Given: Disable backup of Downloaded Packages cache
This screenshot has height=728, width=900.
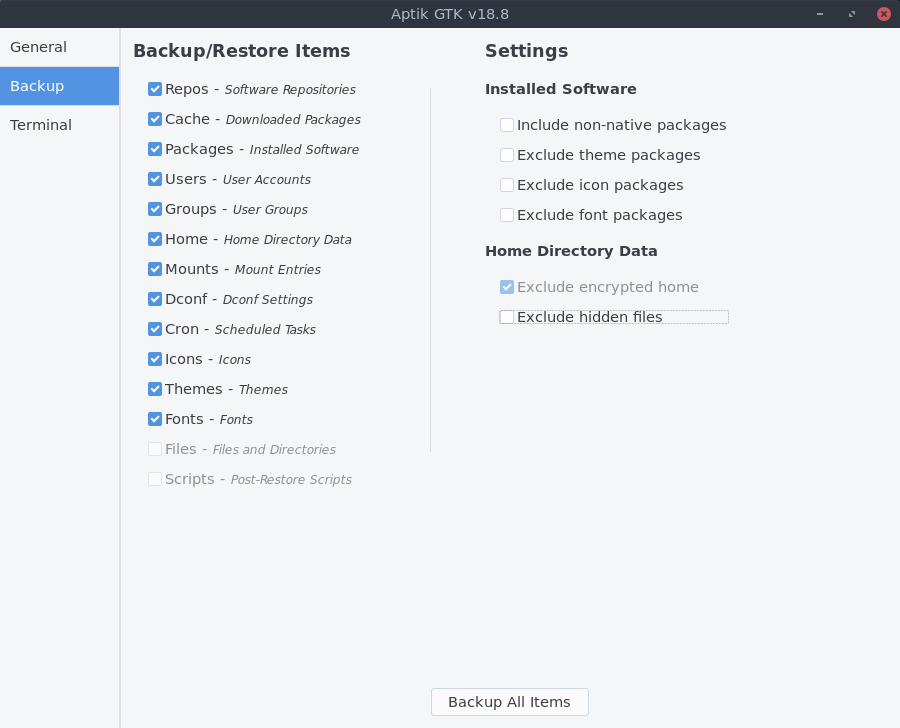Looking at the screenshot, I should [155, 119].
